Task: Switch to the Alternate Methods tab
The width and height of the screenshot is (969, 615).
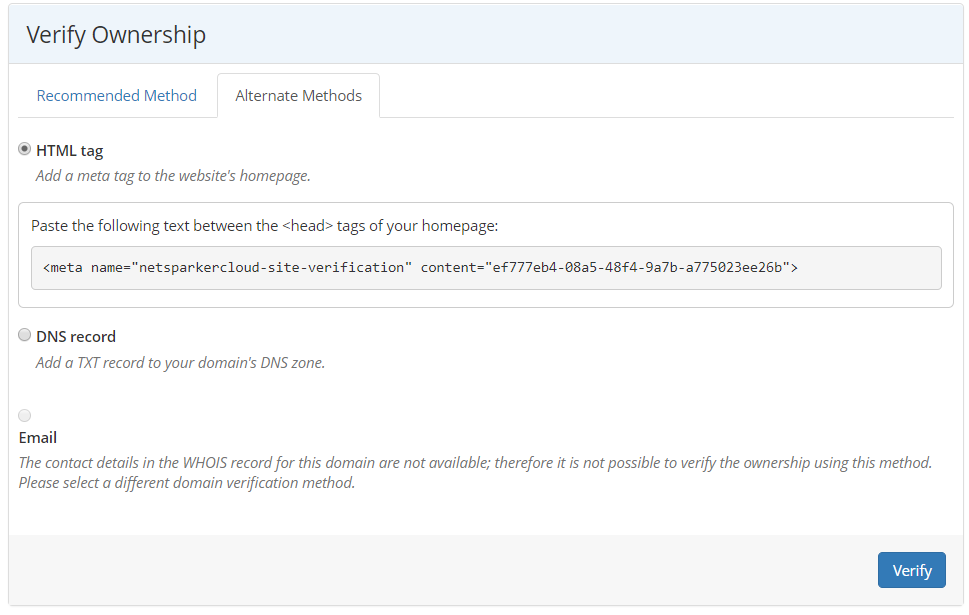Action: click(x=298, y=95)
